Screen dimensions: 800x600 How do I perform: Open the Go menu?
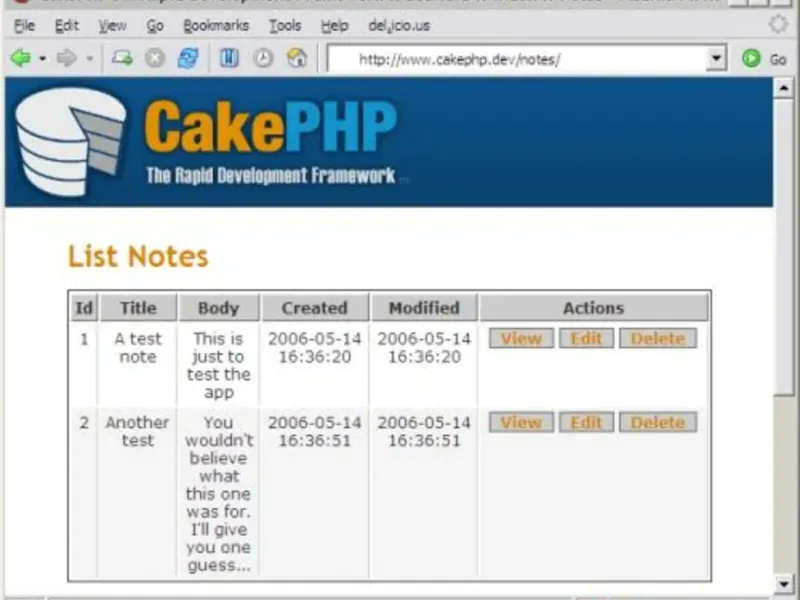coord(155,26)
